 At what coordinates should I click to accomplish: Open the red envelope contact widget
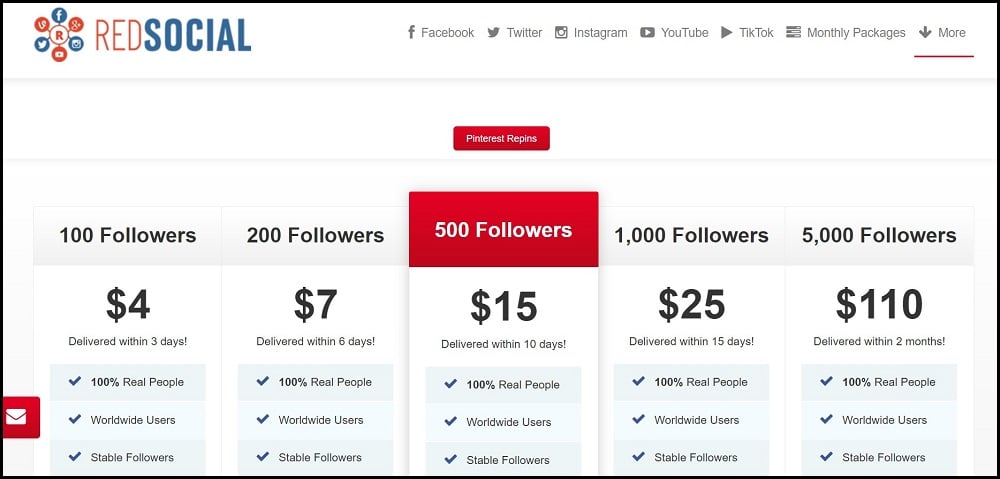click(18, 417)
